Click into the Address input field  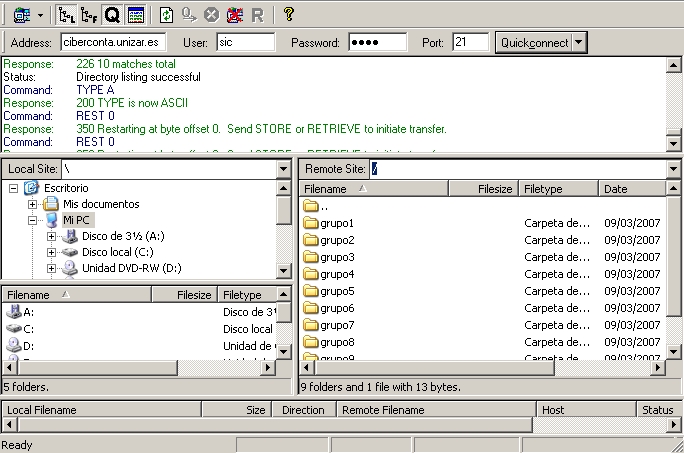110,43
